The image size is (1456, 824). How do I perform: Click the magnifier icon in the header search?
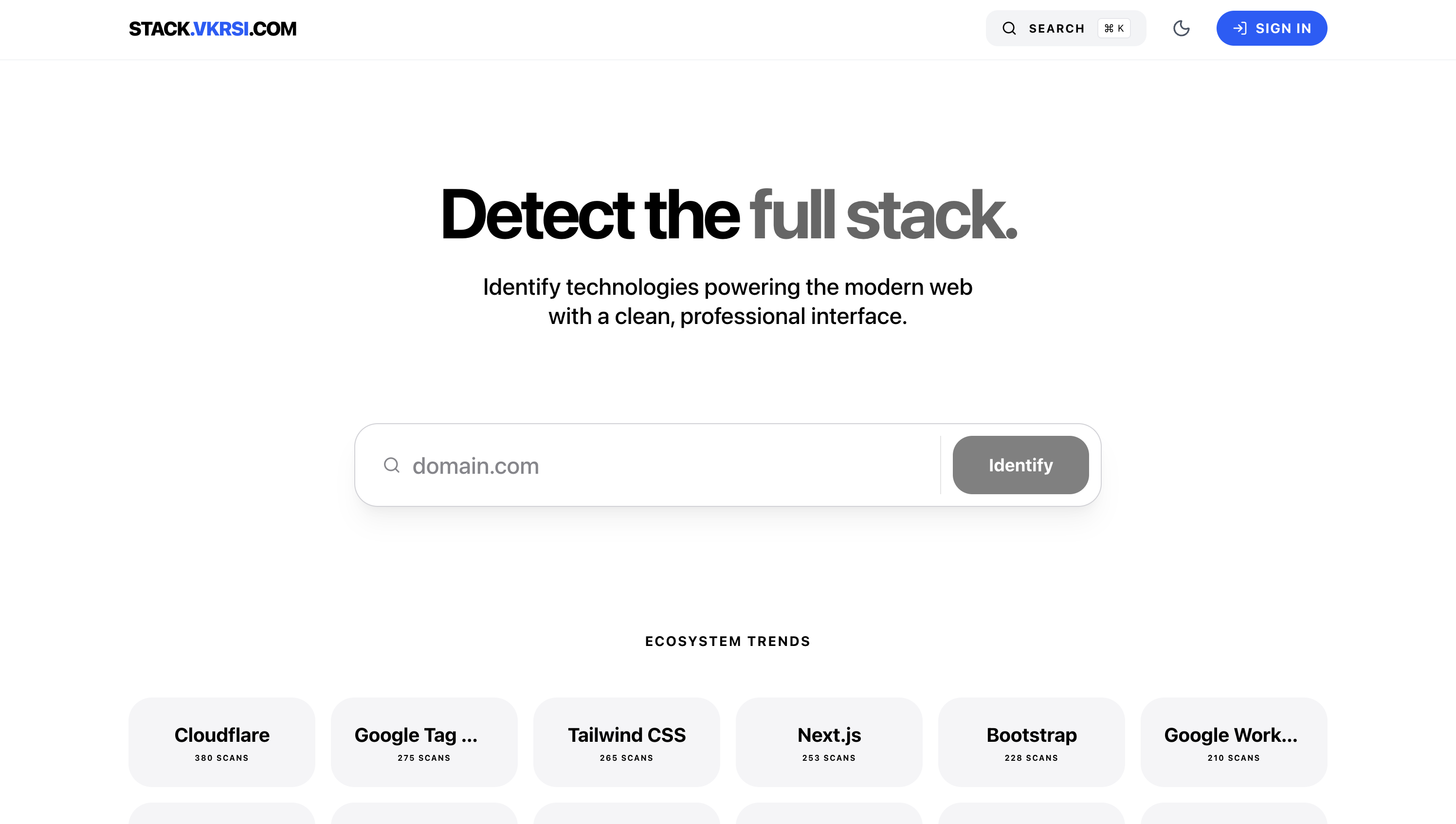1009,28
